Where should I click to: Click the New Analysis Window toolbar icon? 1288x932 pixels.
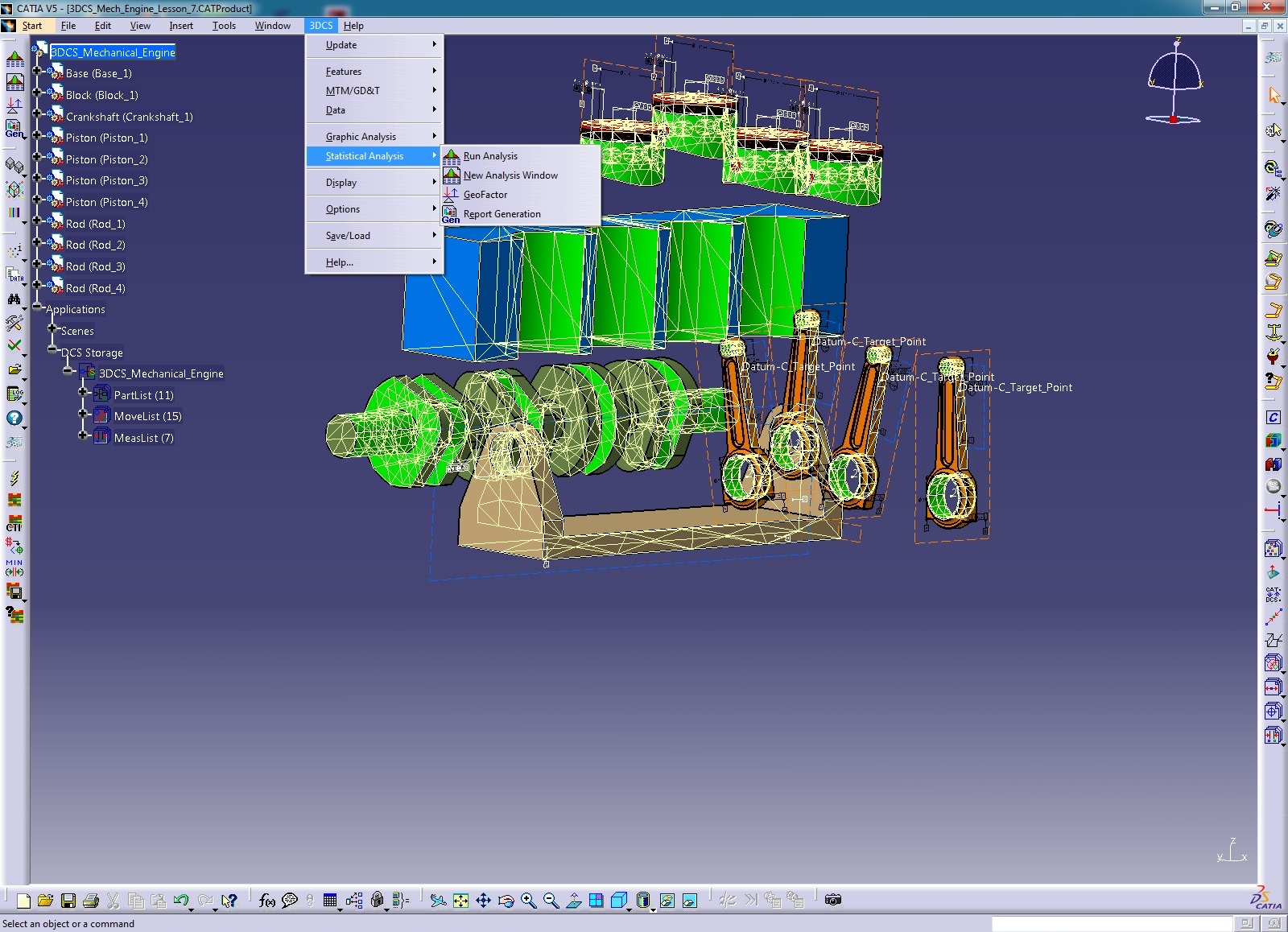(x=14, y=82)
